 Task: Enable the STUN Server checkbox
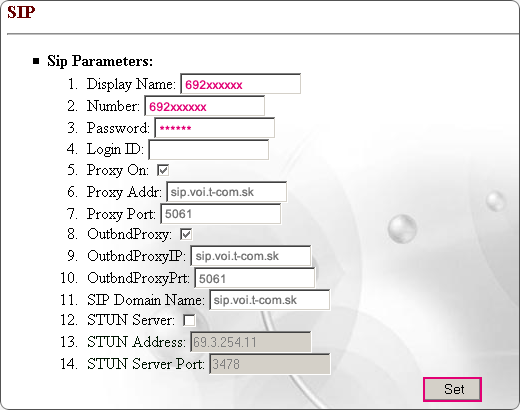click(189, 320)
